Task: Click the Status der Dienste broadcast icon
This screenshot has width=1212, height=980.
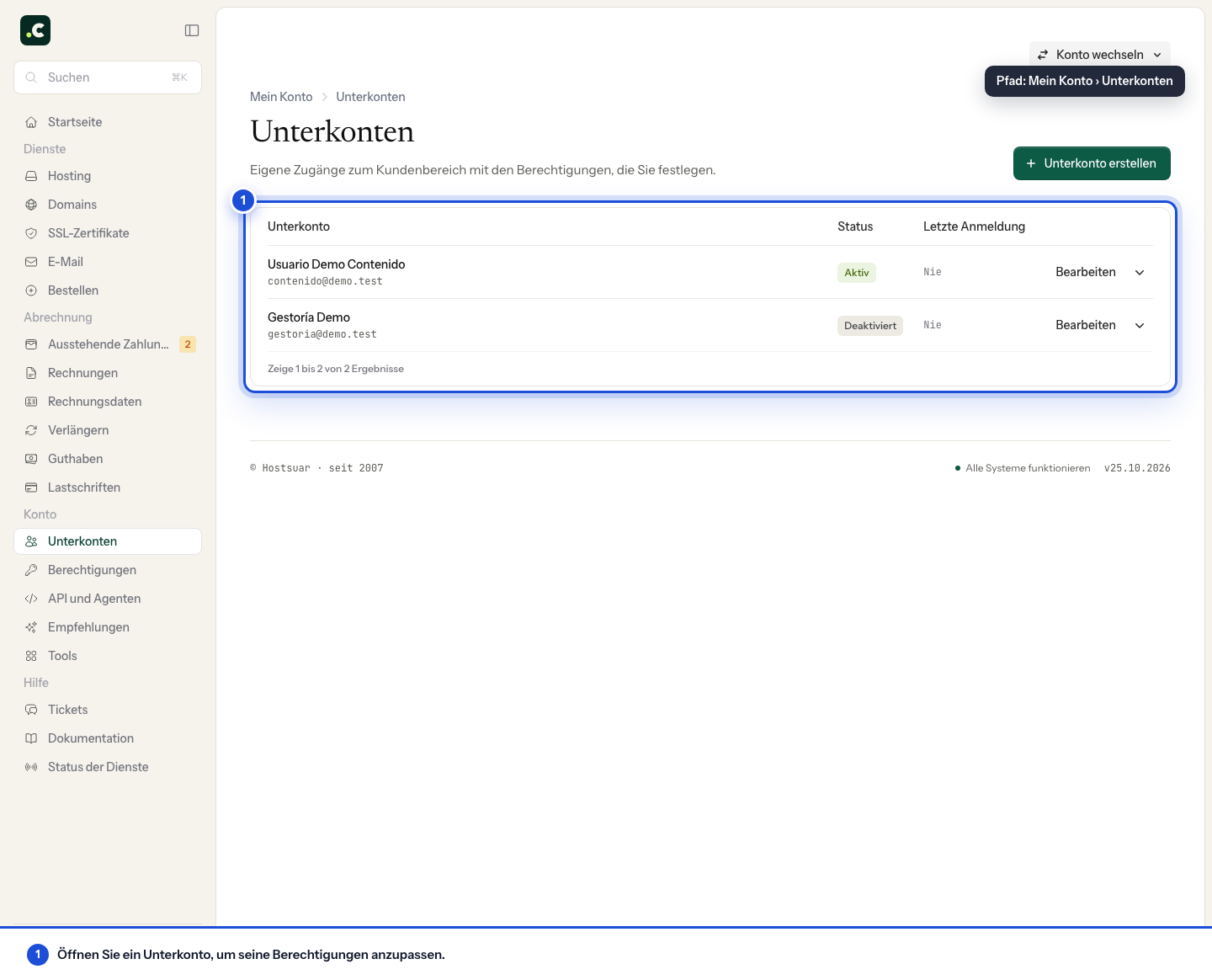Action: [x=31, y=767]
